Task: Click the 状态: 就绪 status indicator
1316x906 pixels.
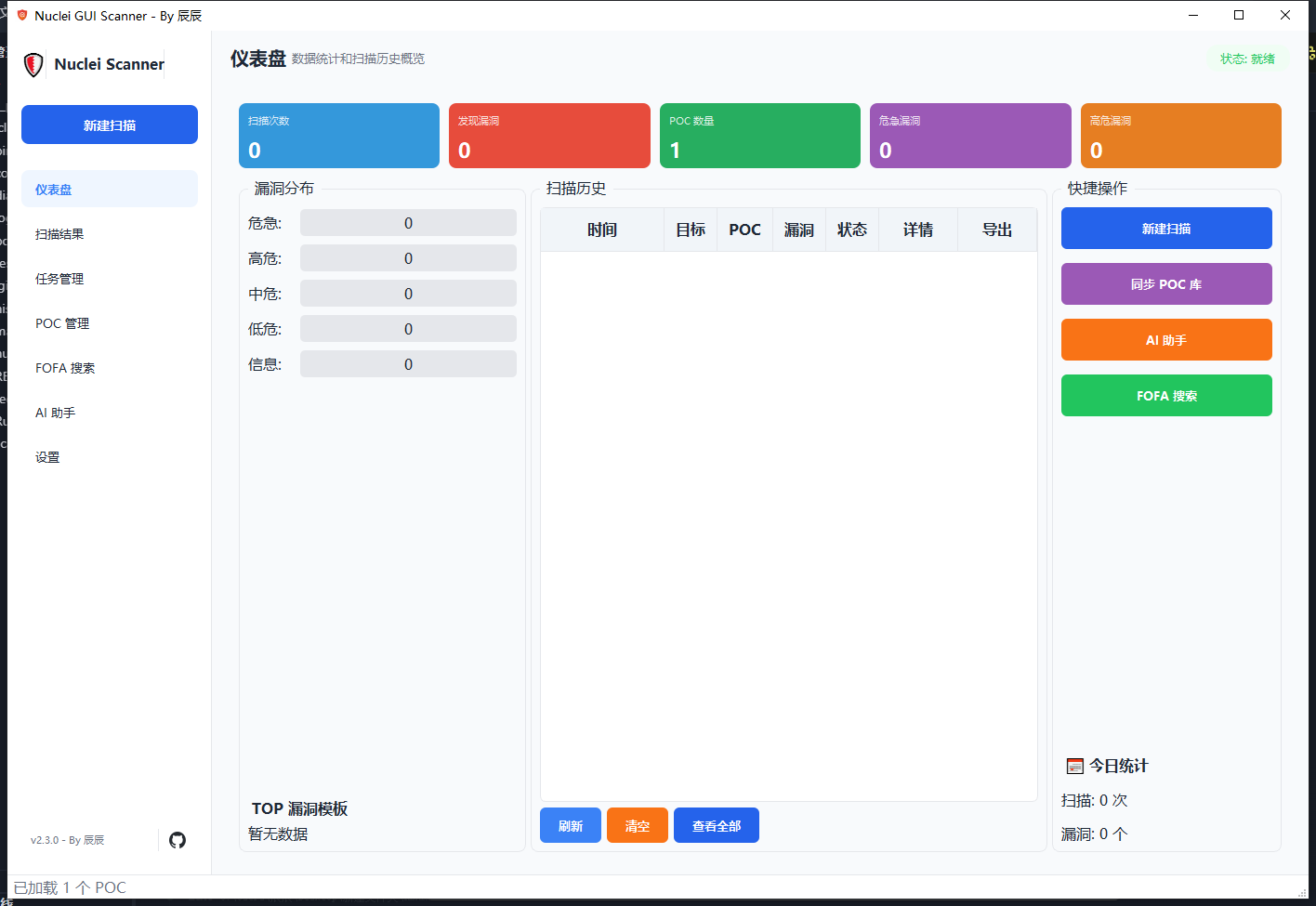Action: 1246,58
